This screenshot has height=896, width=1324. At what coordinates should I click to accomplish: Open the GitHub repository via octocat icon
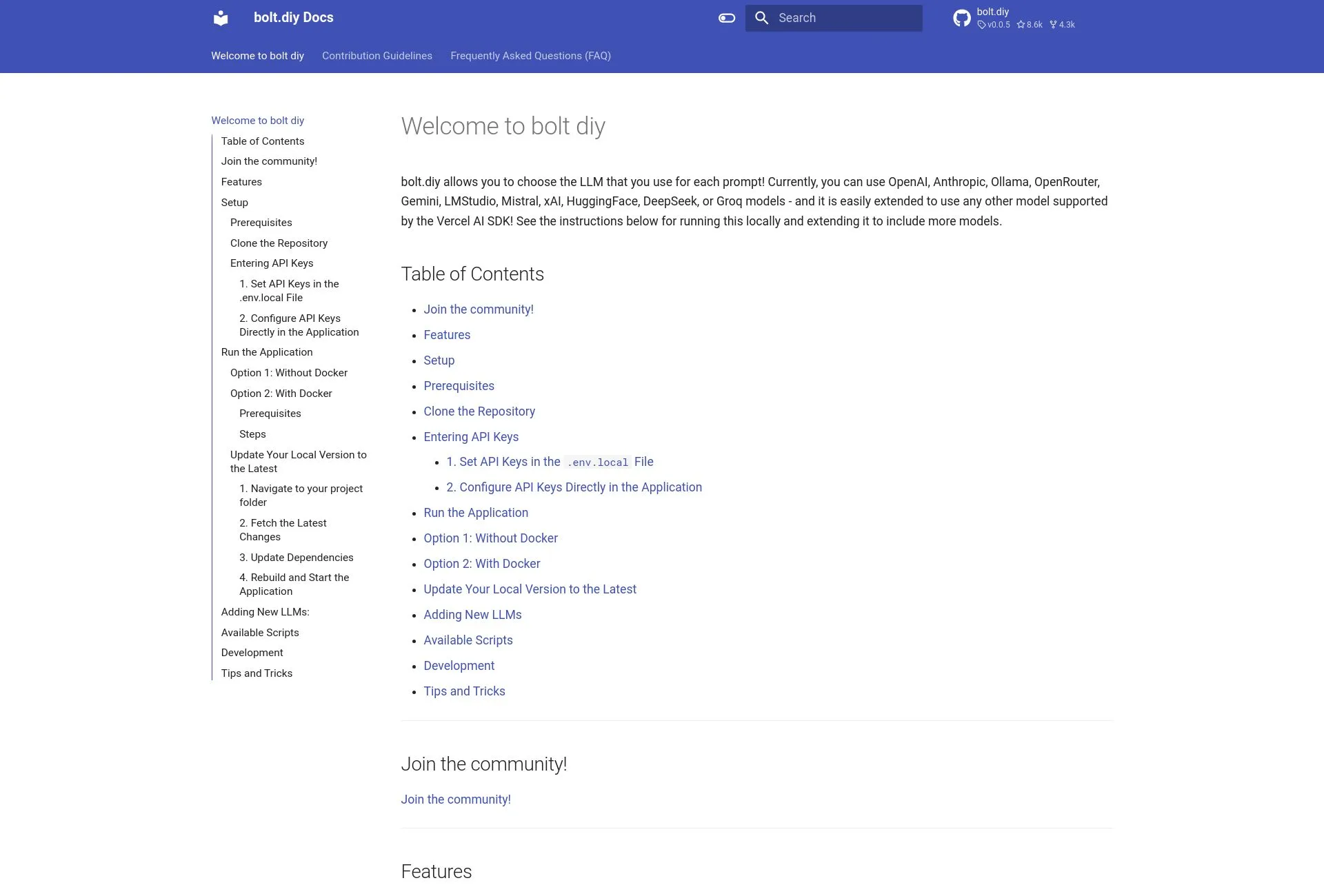[x=962, y=18]
